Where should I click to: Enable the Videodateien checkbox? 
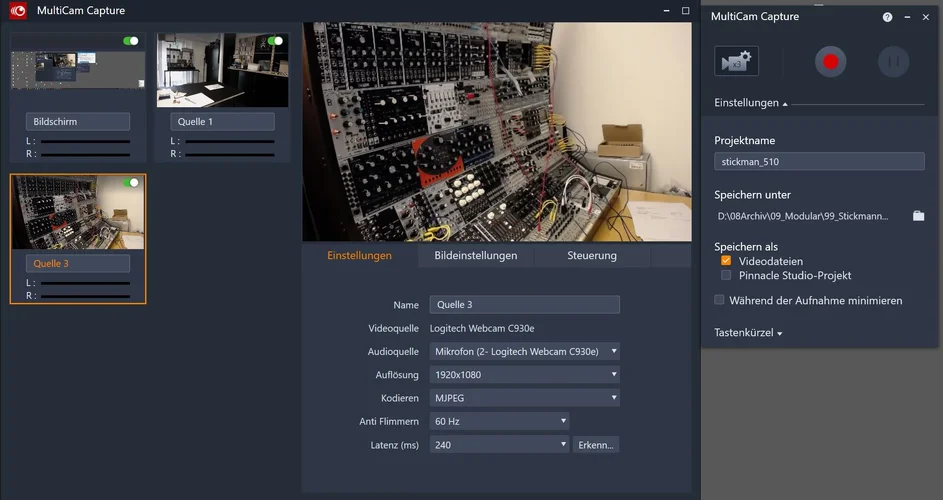point(726,261)
